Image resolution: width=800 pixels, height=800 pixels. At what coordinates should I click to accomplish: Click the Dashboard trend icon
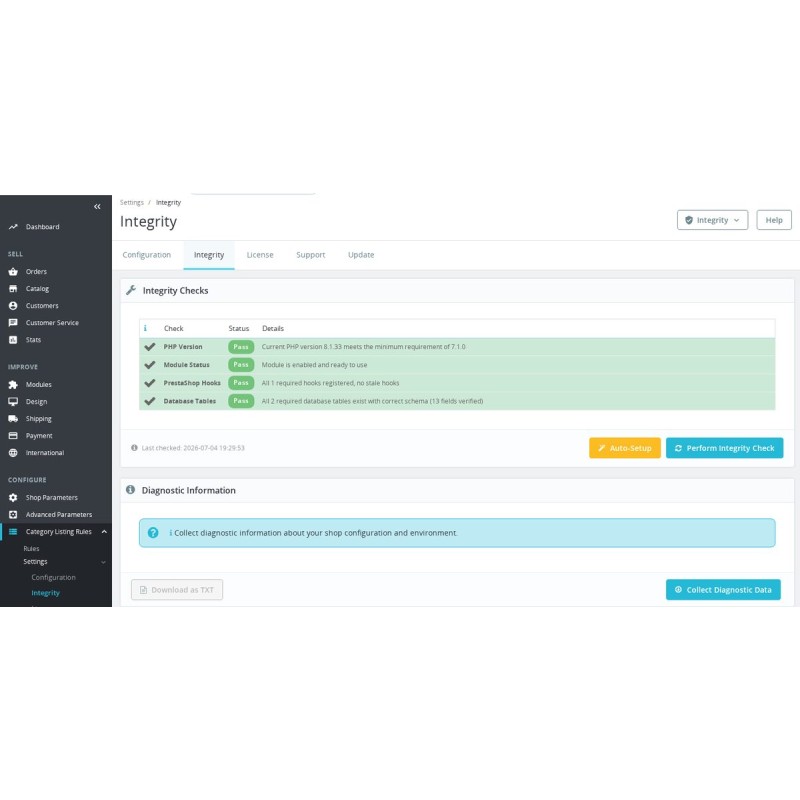pos(13,227)
